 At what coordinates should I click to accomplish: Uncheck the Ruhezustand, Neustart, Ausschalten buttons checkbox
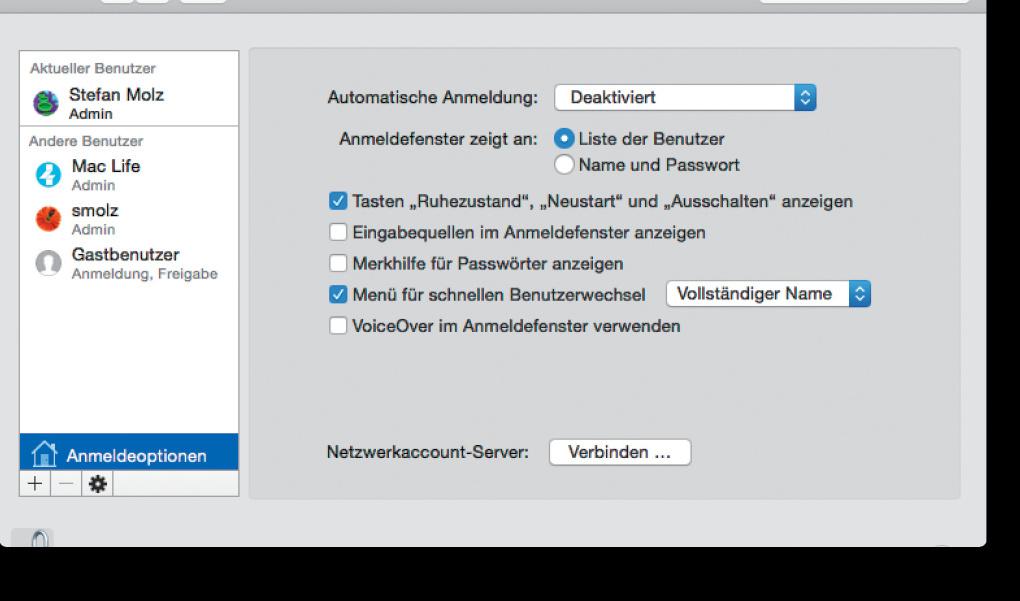pos(338,201)
